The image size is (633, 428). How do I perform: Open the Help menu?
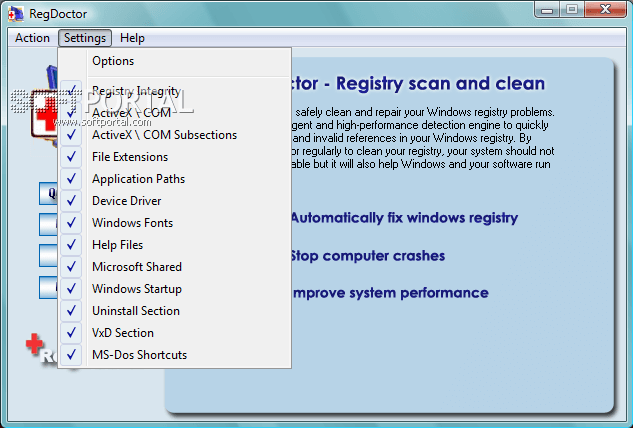pos(132,38)
